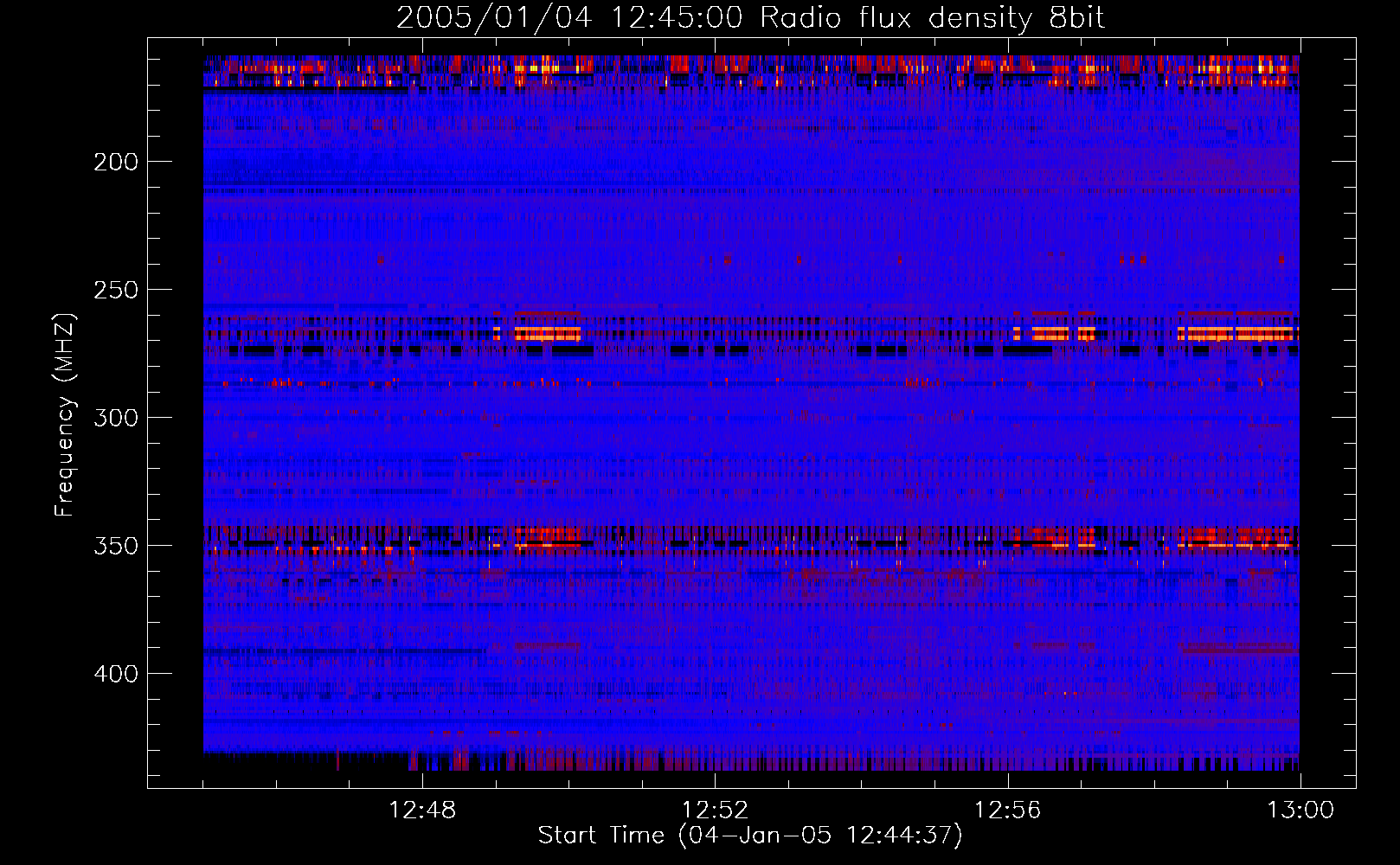Click the 13:00 time tick label
The height and width of the screenshot is (865, 1400).
coord(1300,811)
